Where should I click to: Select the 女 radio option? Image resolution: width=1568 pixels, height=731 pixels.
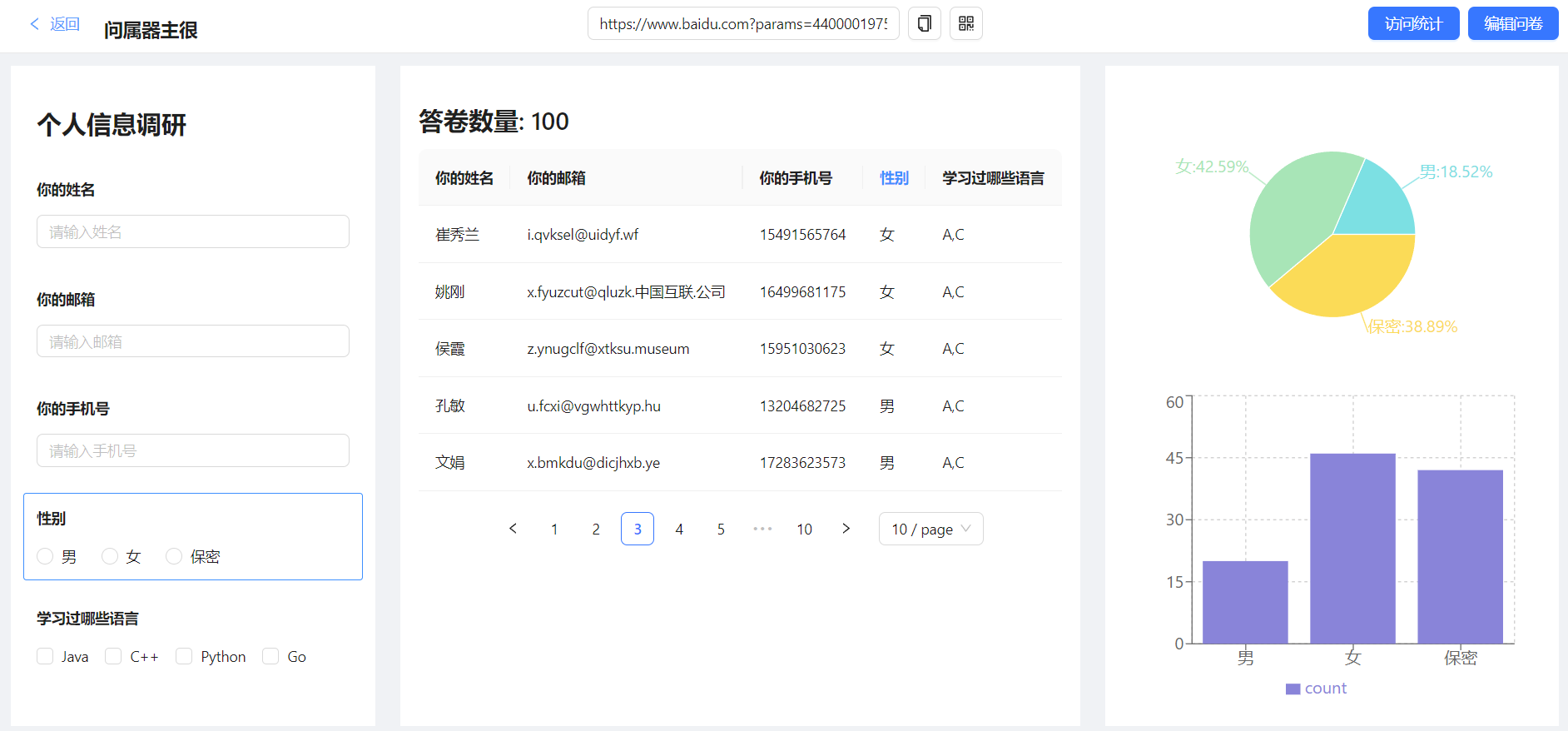click(110, 556)
